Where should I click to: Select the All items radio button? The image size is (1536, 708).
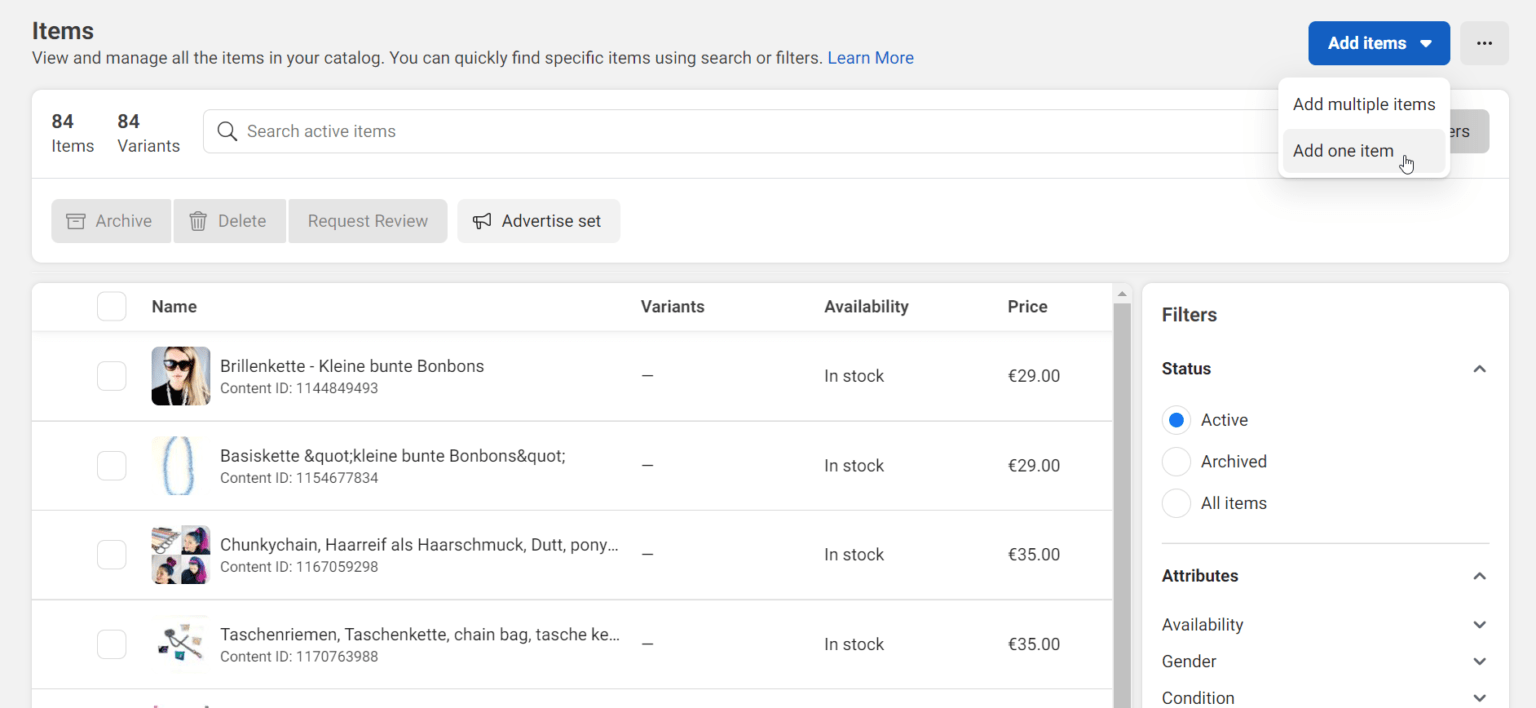pos(1177,503)
